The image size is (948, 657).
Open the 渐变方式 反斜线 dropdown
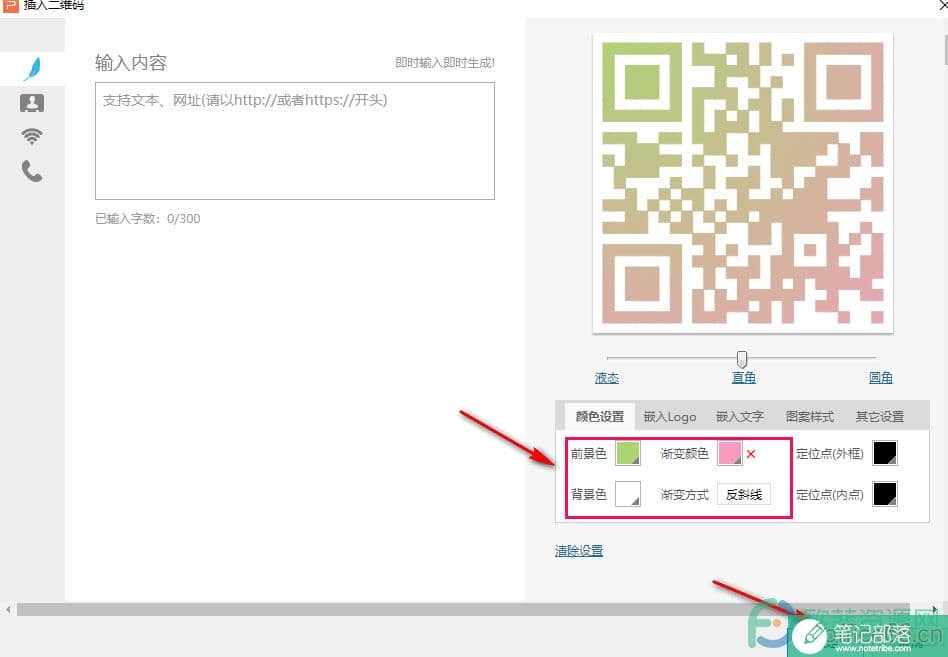click(x=744, y=494)
